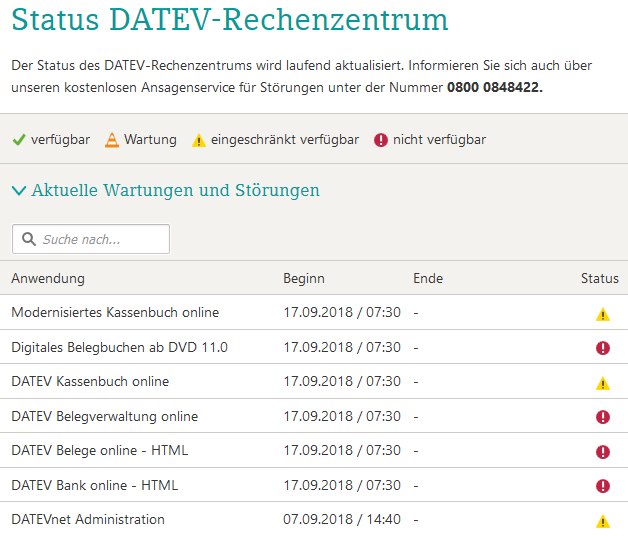The width and height of the screenshot is (628, 540).
Task: Click the 07.09.2018 / 14:40 start date
Action: coord(342,520)
